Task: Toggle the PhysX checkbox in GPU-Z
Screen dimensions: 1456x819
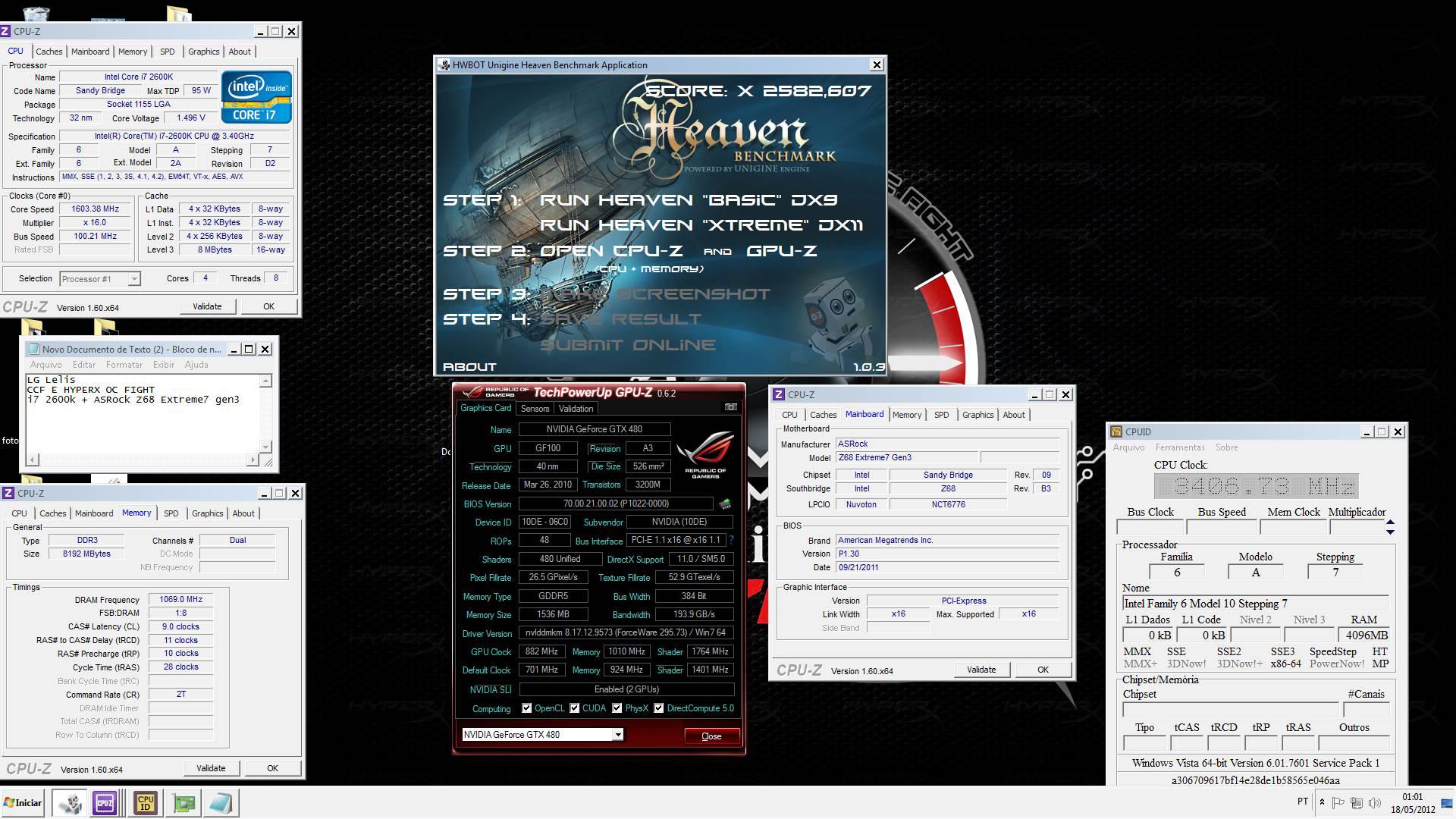Action: [617, 708]
